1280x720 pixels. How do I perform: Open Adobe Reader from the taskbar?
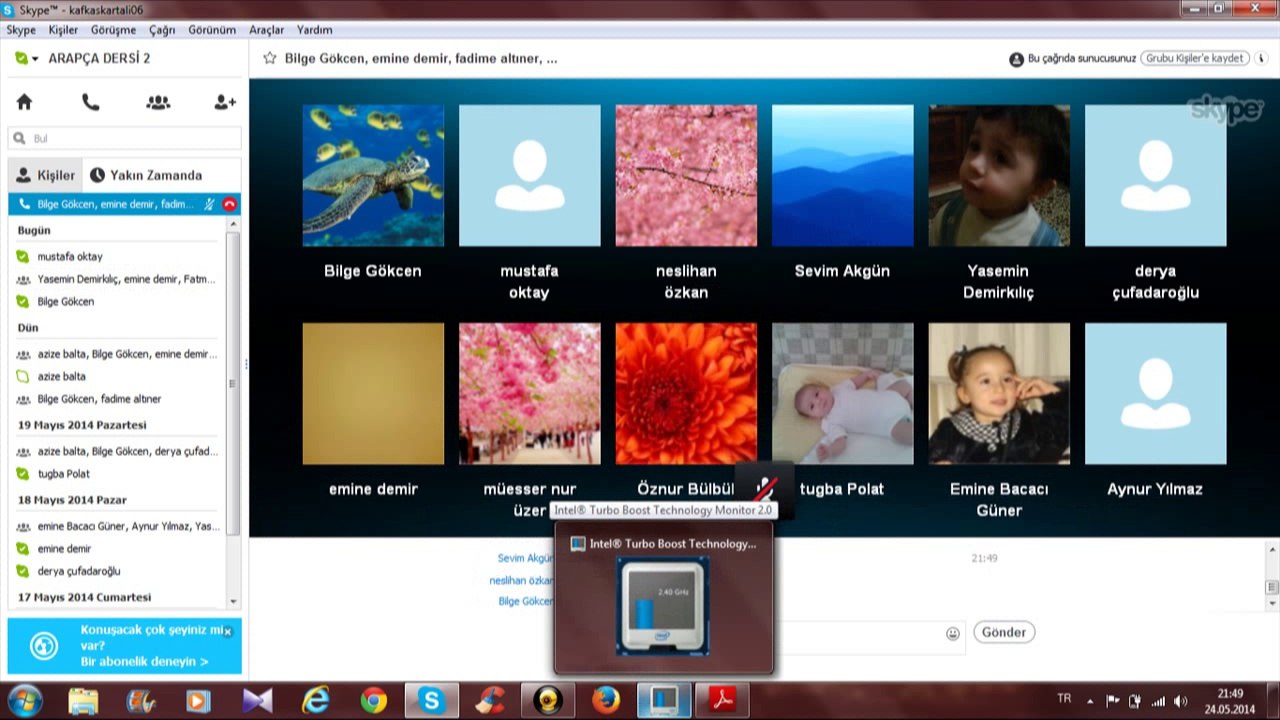click(x=722, y=701)
